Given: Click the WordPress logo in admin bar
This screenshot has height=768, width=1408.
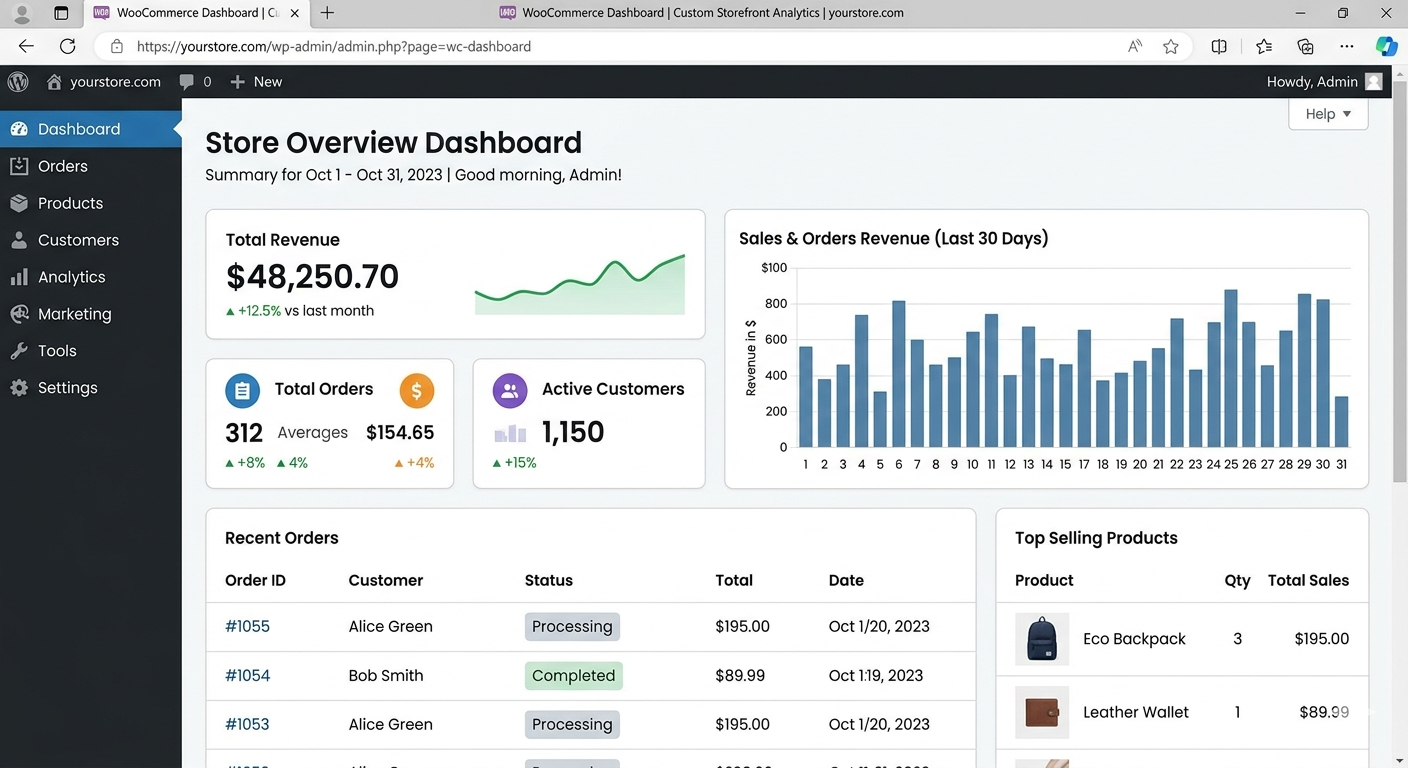Looking at the screenshot, I should point(18,82).
